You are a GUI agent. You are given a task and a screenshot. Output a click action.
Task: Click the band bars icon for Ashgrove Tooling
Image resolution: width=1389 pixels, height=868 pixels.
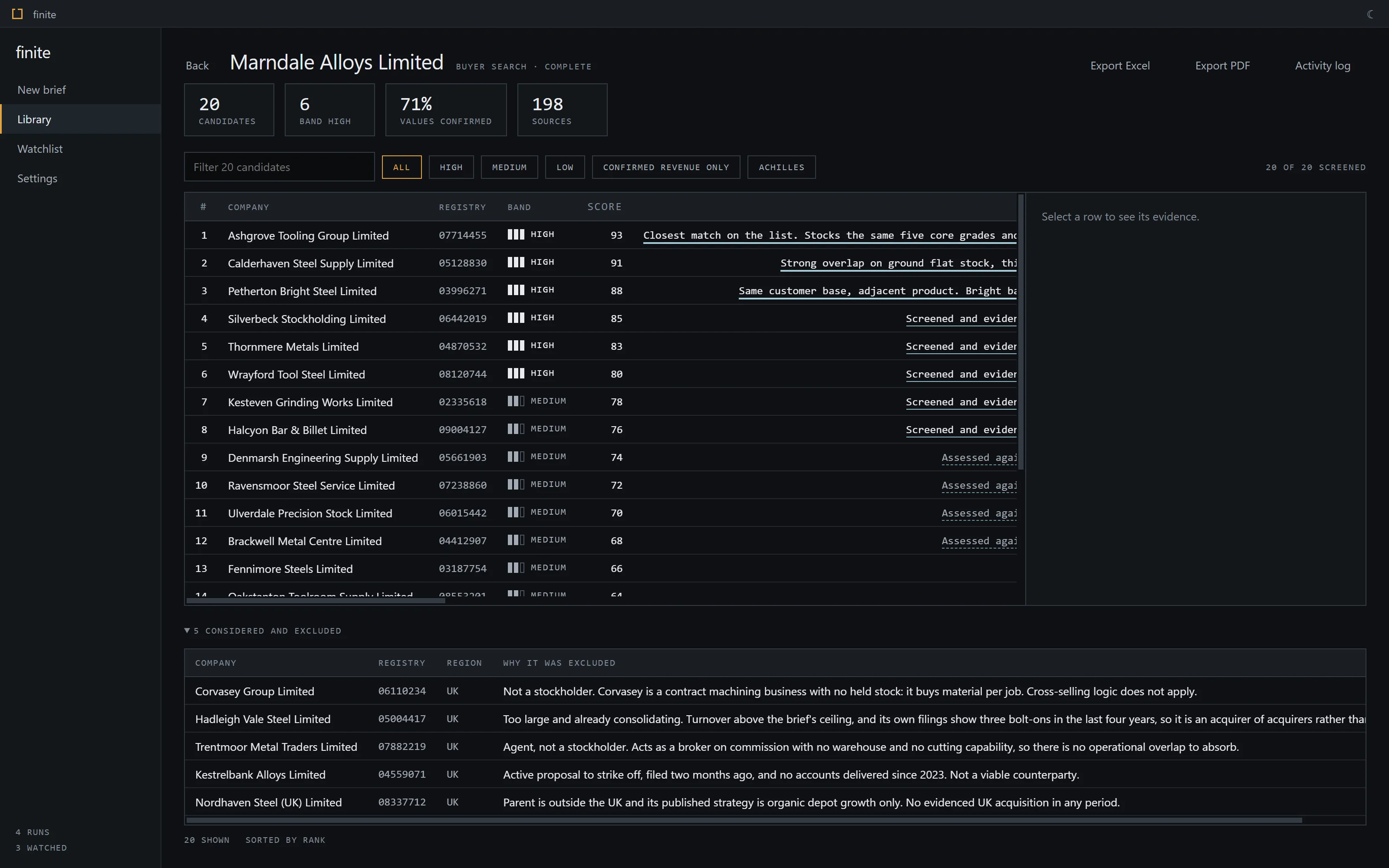coord(515,234)
